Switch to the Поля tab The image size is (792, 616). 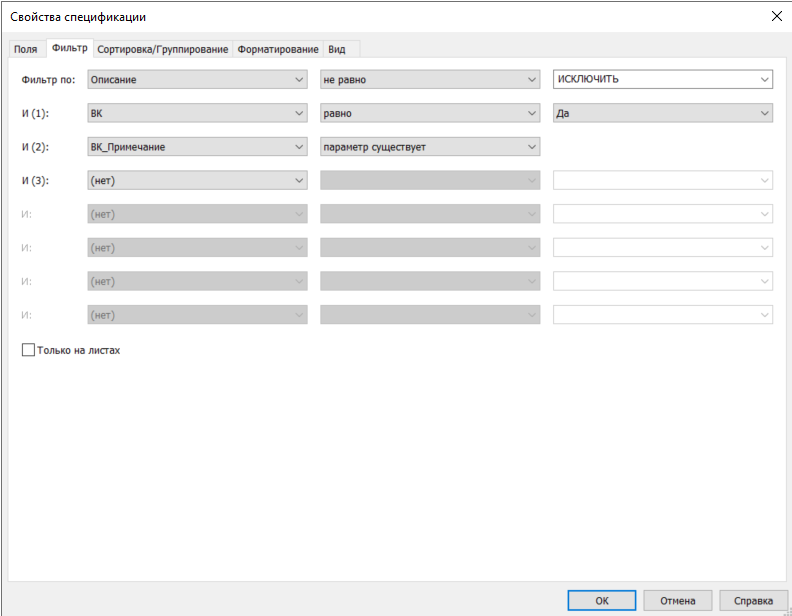click(x=26, y=49)
